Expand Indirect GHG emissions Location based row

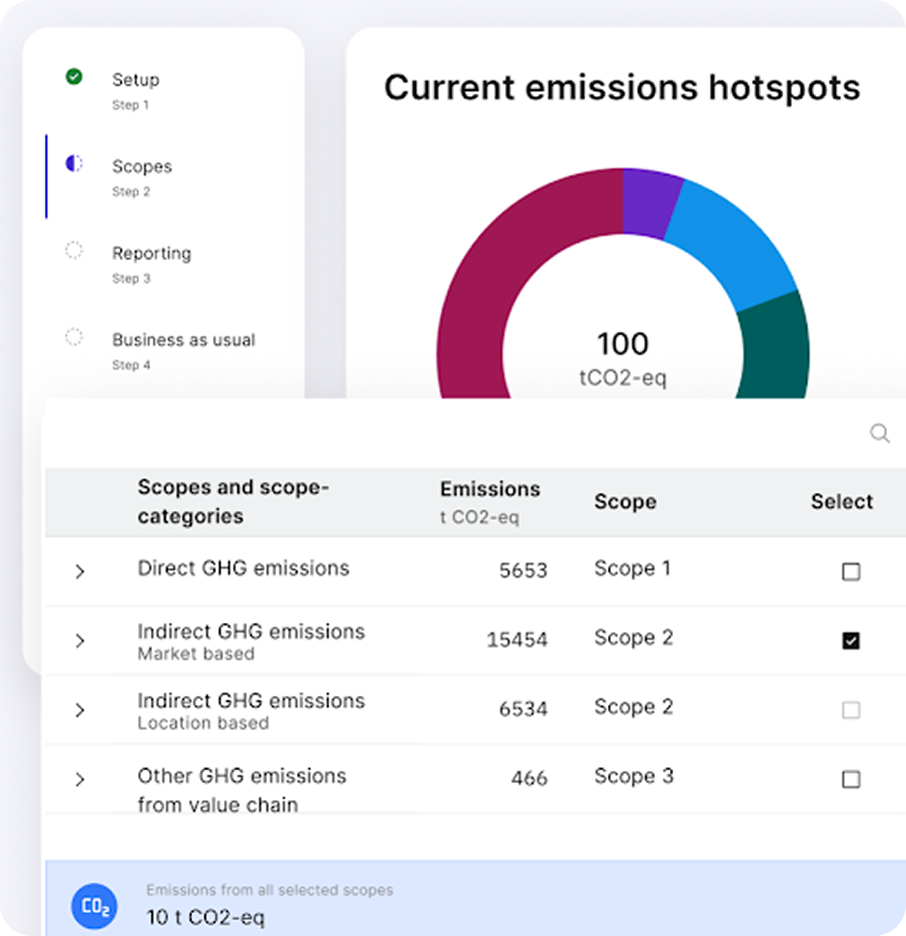coord(80,710)
